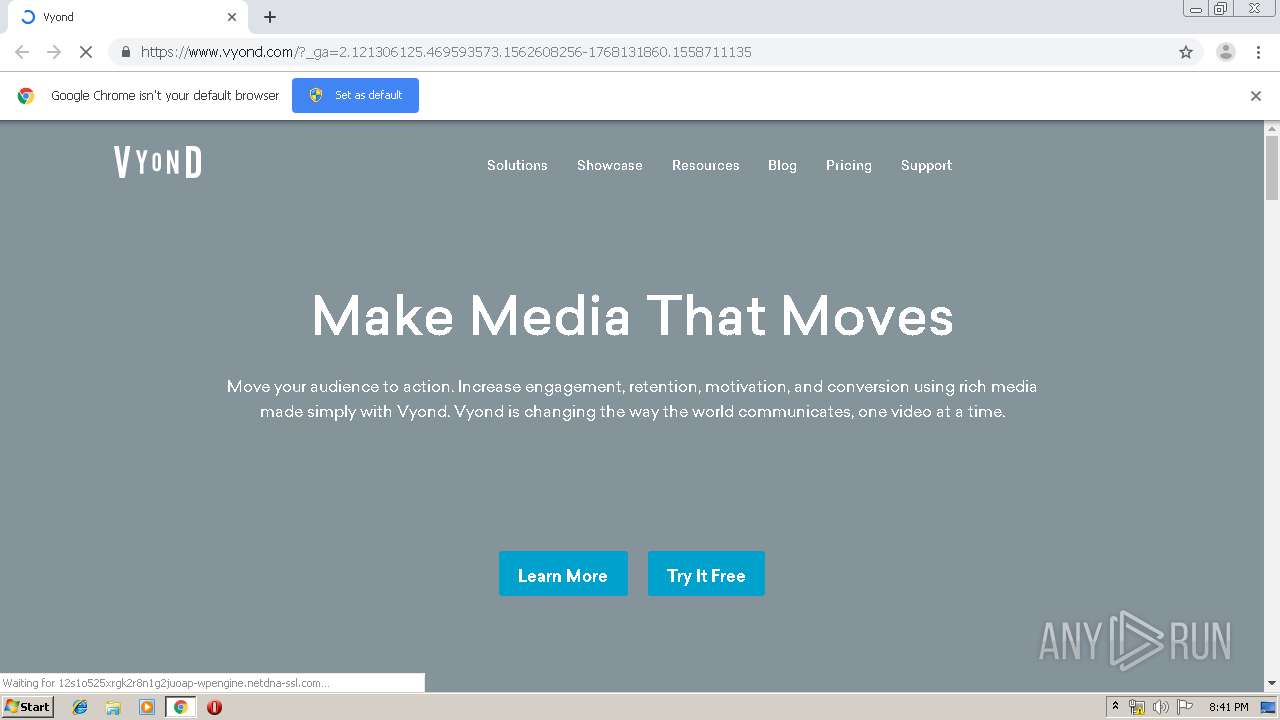Image resolution: width=1280 pixels, height=720 pixels.
Task: Click the scrollbar up arrow
Action: coord(1272,128)
